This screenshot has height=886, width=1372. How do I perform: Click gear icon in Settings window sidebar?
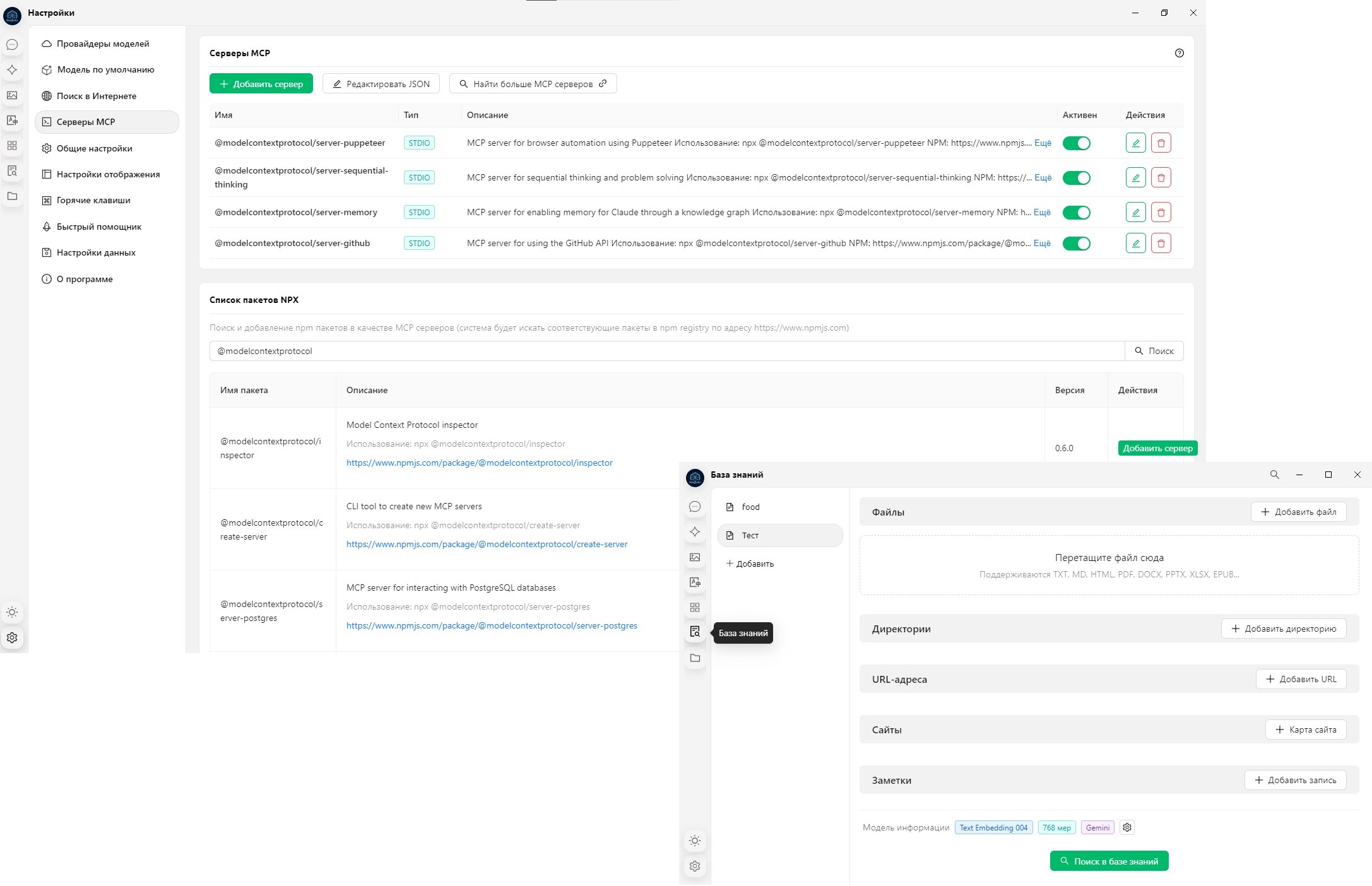coord(12,637)
